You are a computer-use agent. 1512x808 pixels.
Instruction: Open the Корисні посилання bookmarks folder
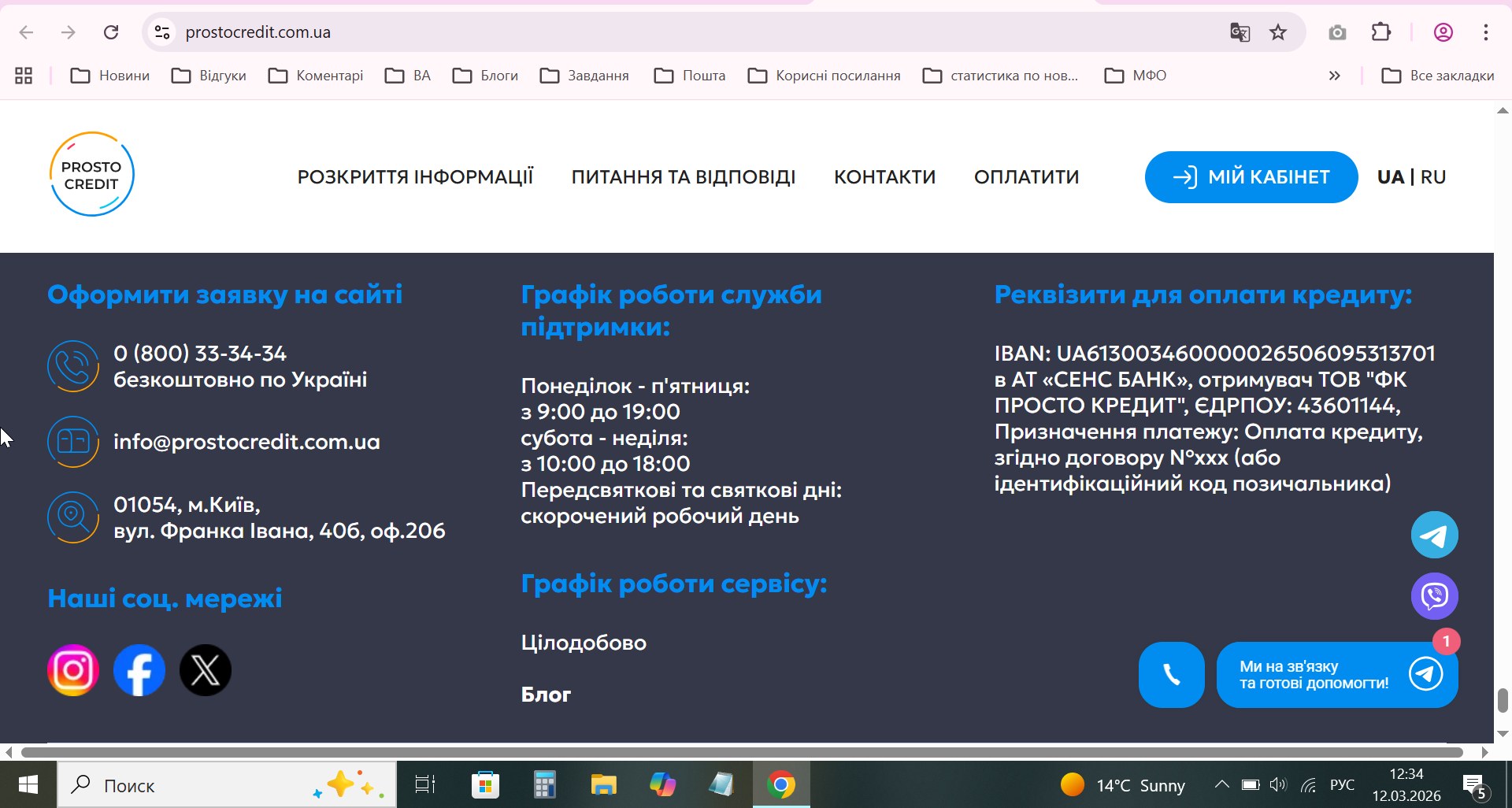(x=824, y=76)
